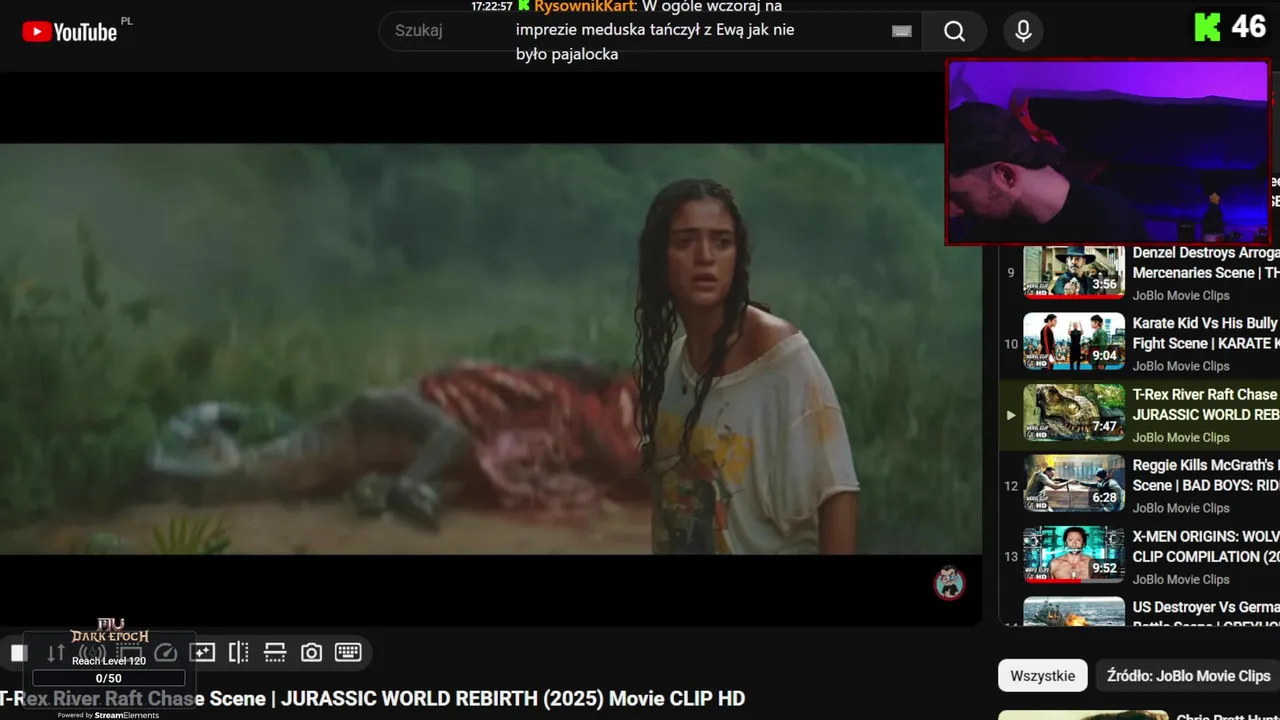
Task: Click the now-playing triangle marker in playlist
Action: pos(1011,415)
